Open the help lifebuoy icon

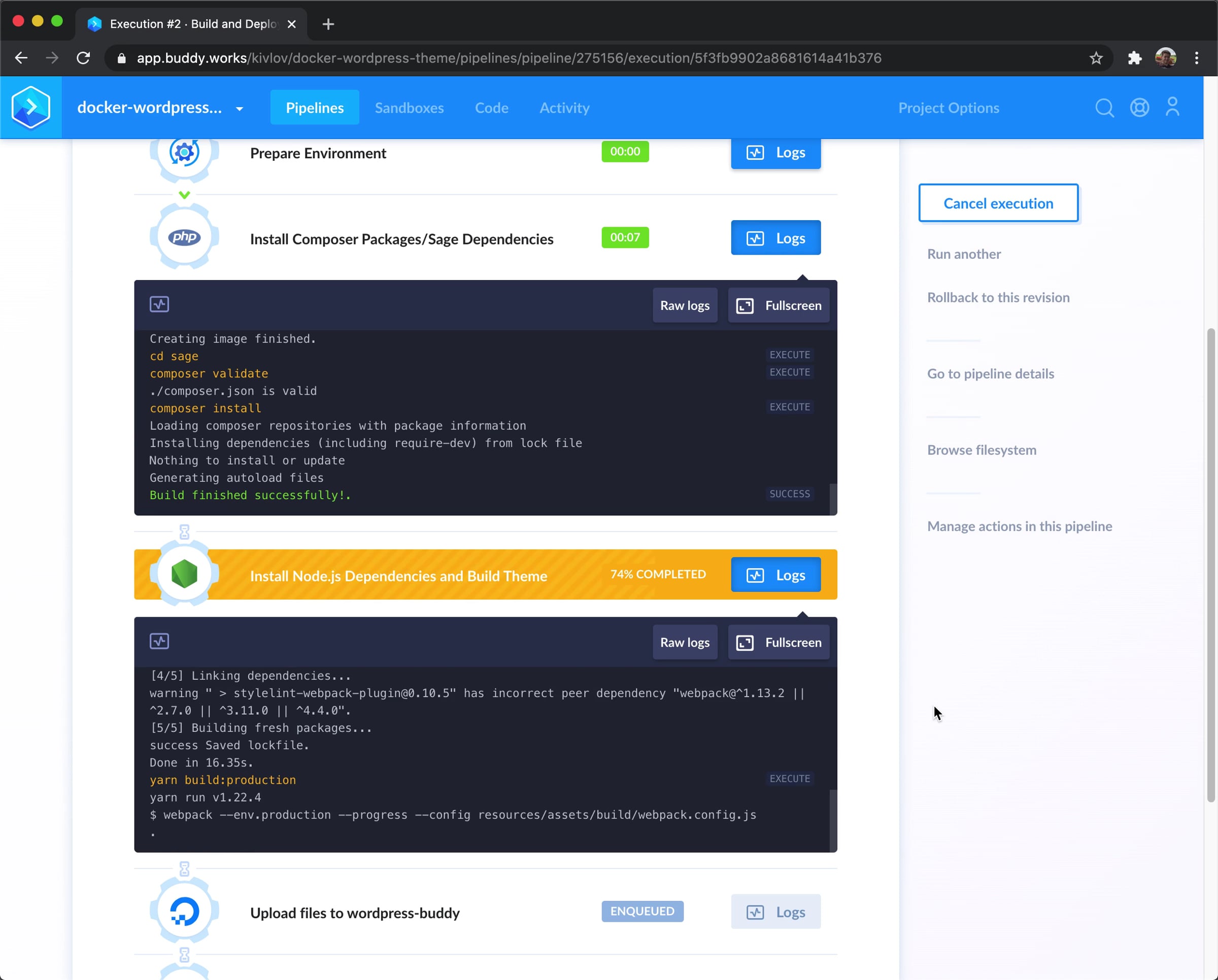click(x=1139, y=107)
